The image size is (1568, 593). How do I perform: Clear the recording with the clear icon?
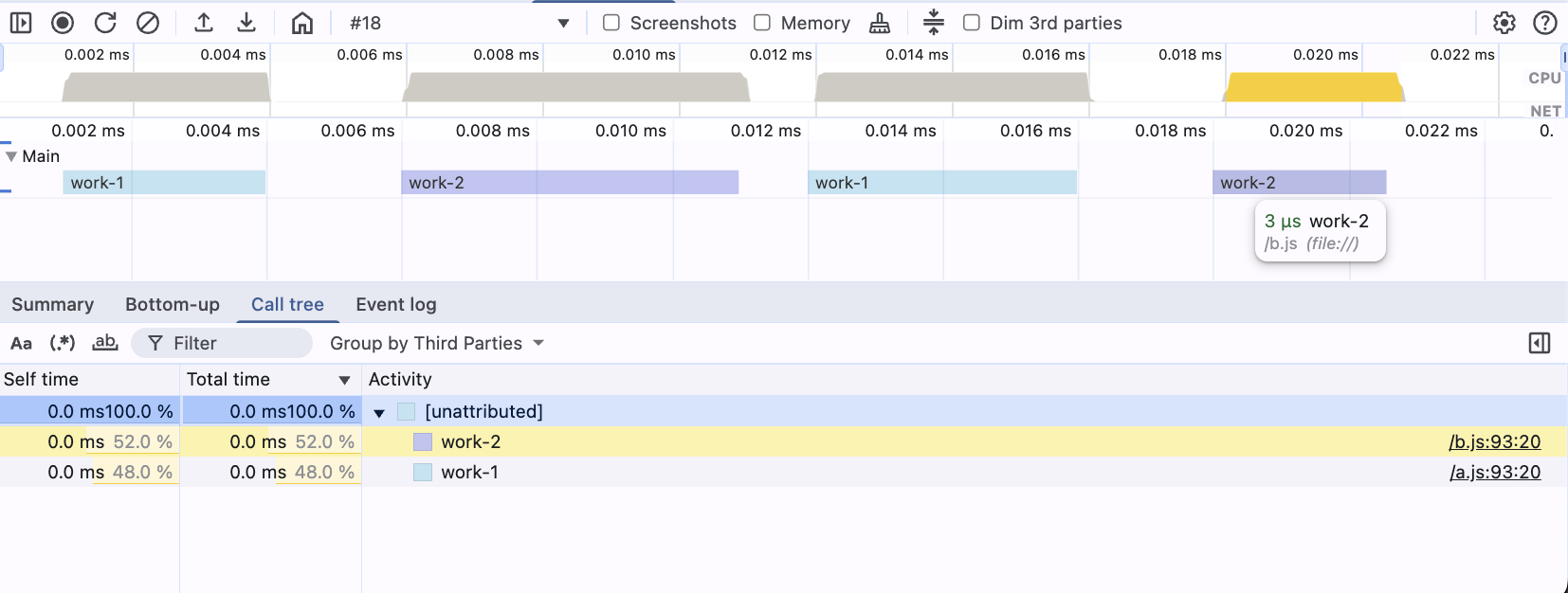148,23
